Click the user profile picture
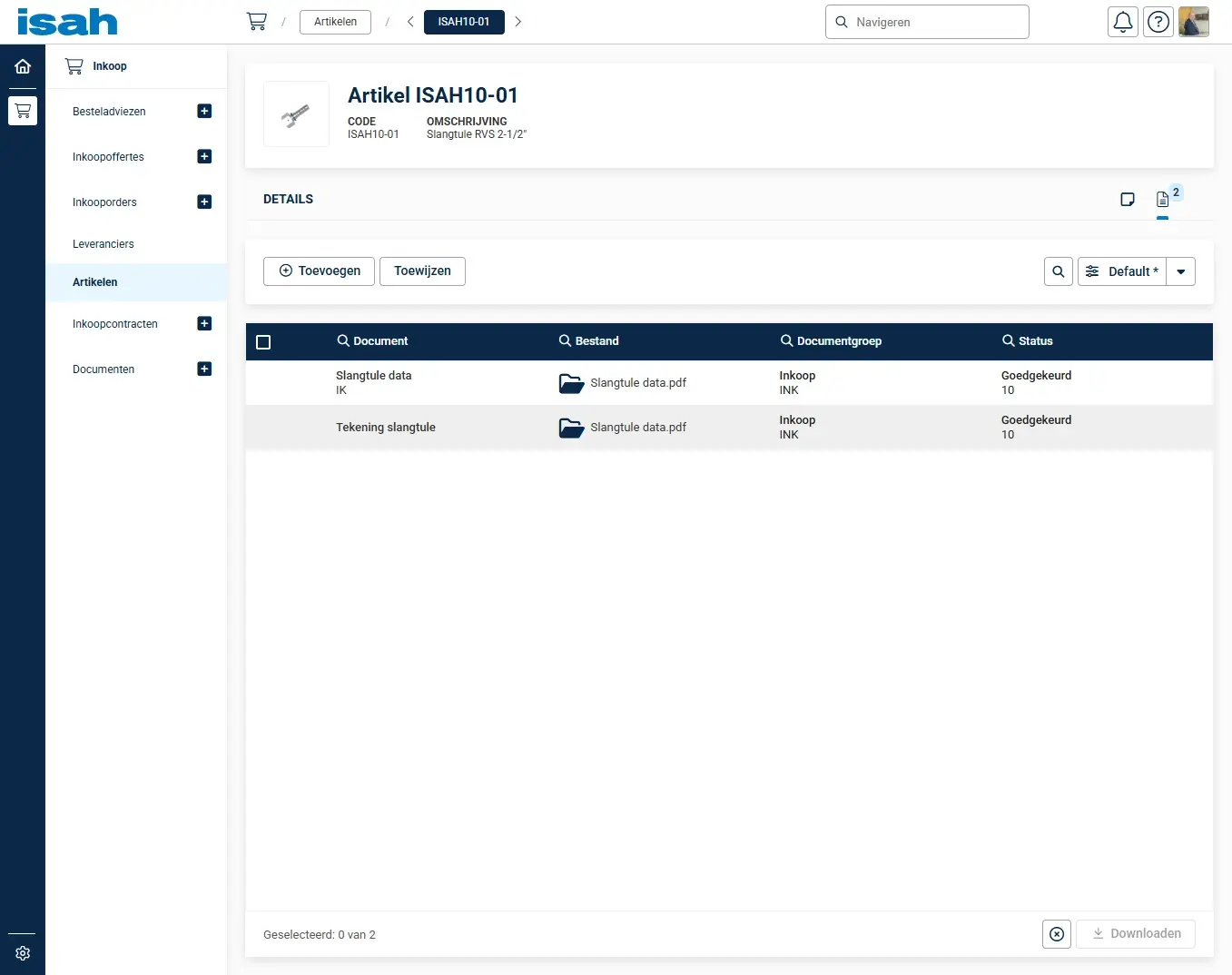 (1193, 22)
